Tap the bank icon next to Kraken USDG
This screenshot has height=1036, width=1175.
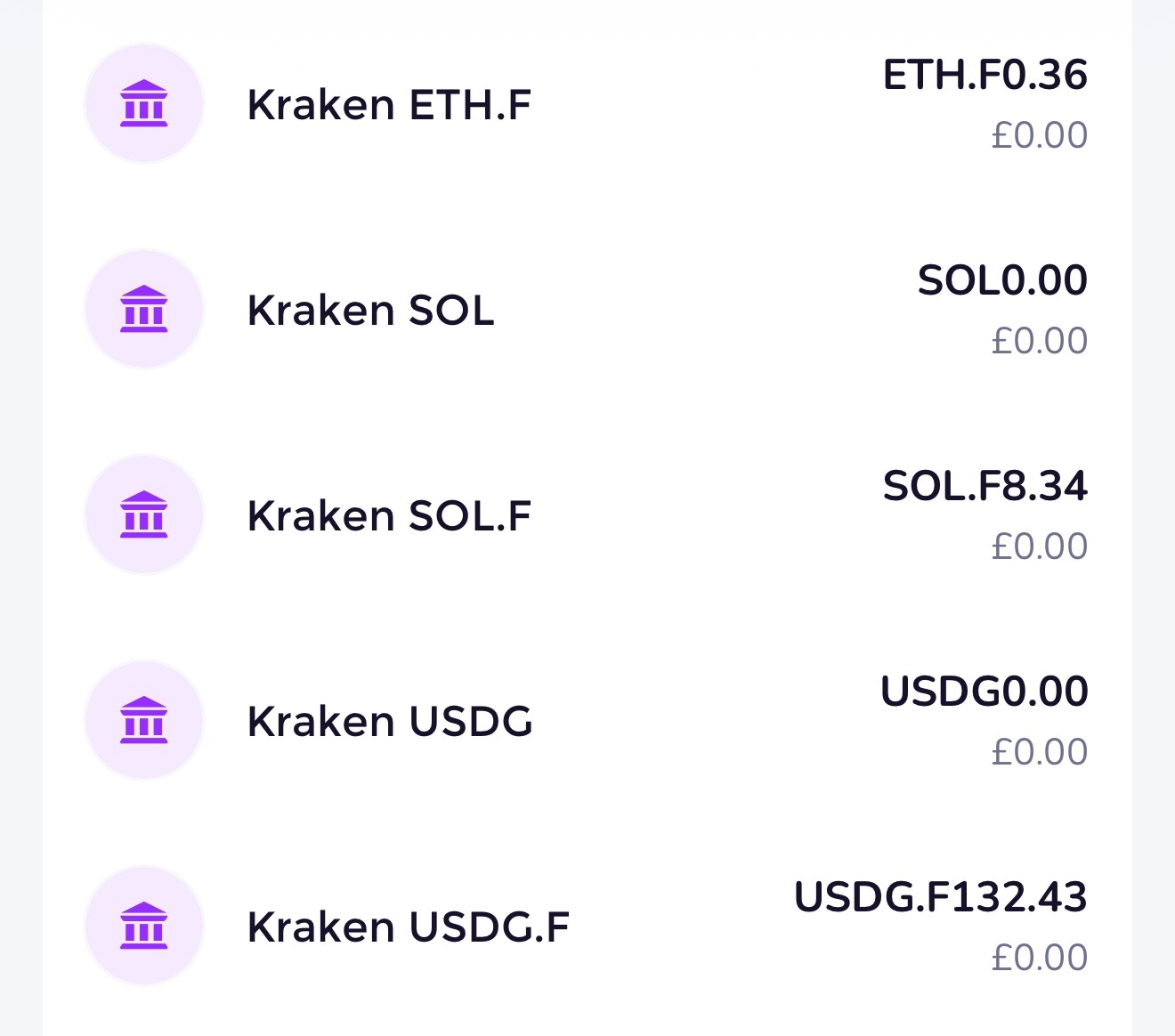pyautogui.click(x=144, y=720)
